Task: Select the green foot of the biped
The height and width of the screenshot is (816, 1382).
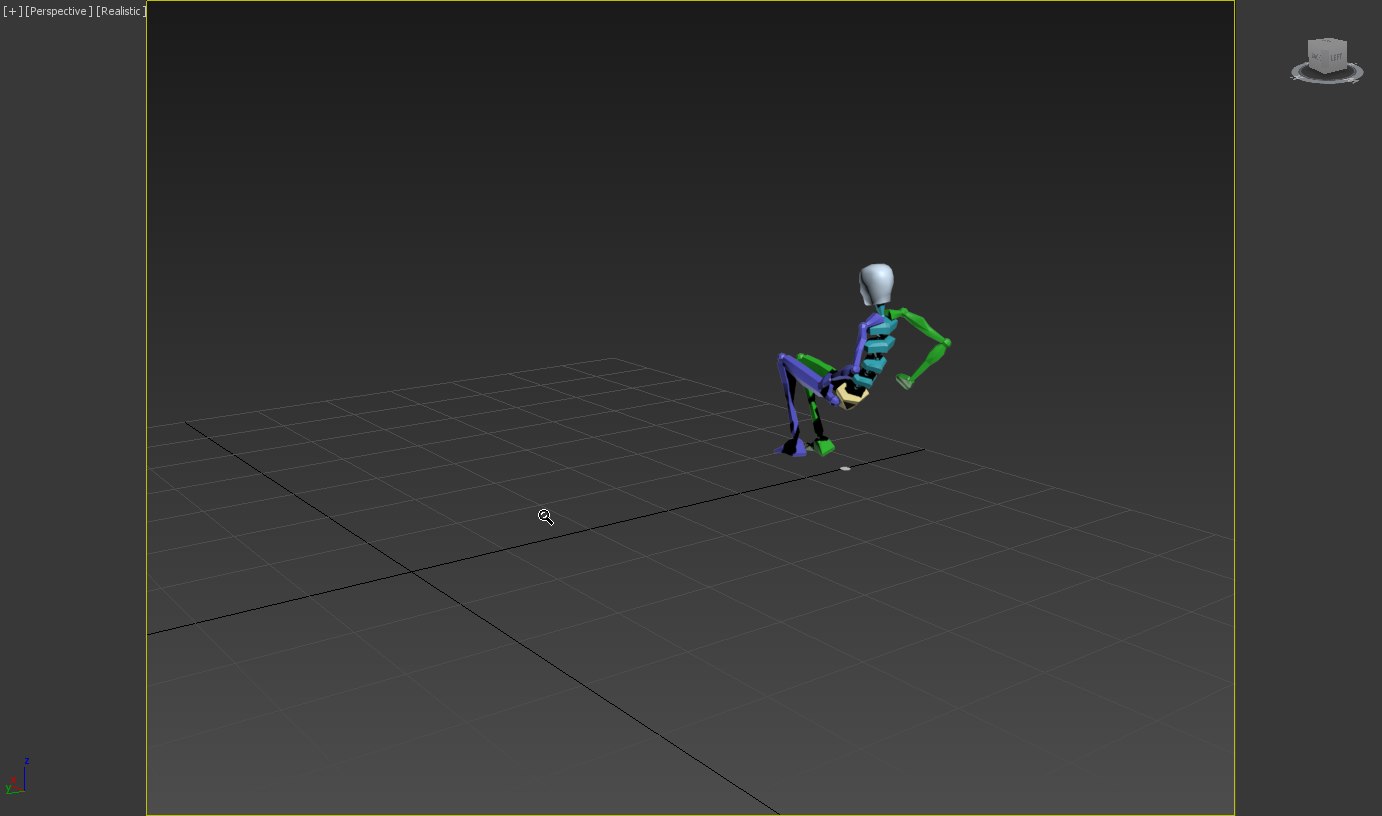Action: click(x=824, y=447)
